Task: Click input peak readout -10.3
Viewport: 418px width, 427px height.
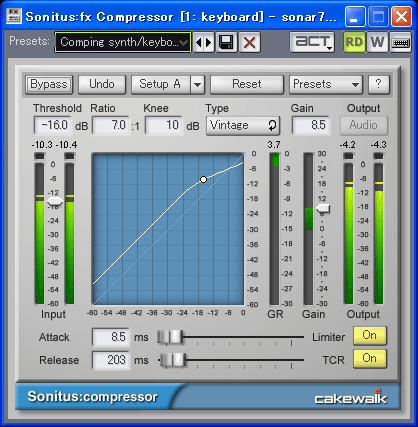Action: tap(42, 145)
